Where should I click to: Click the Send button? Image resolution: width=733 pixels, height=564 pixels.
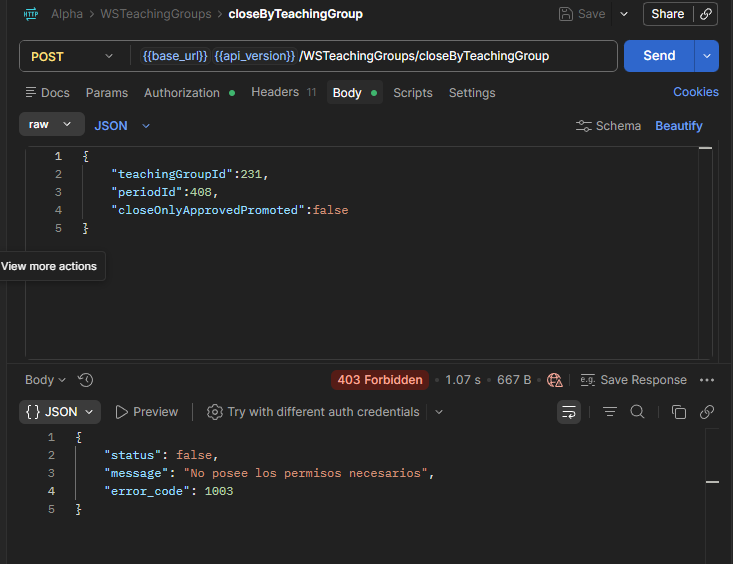(659, 56)
